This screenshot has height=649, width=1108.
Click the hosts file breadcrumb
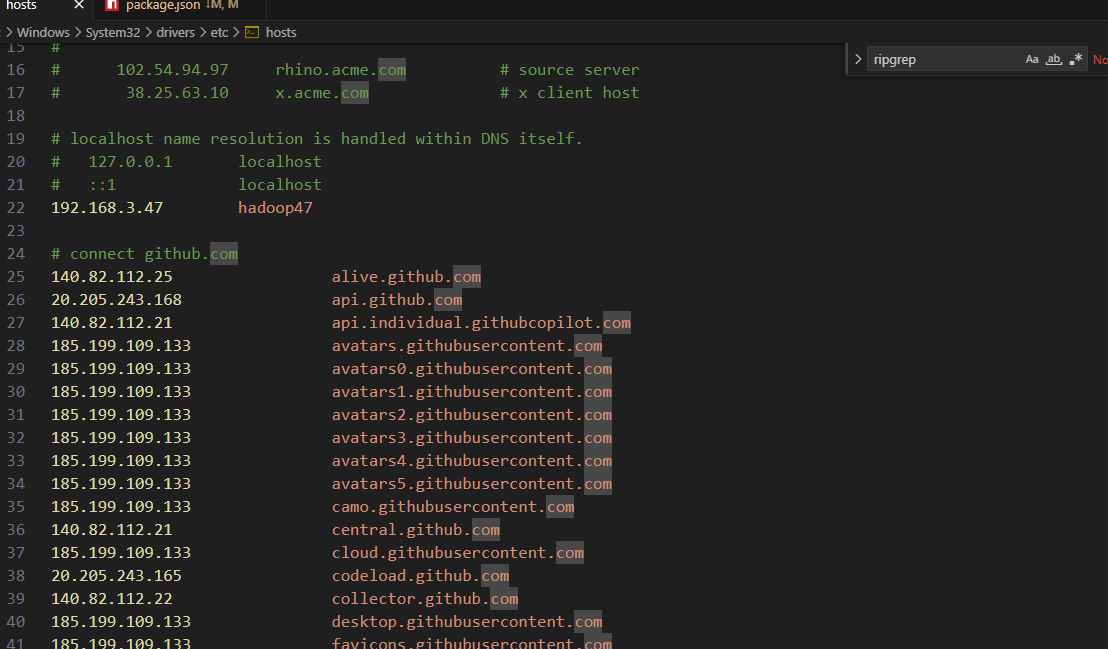tap(281, 33)
